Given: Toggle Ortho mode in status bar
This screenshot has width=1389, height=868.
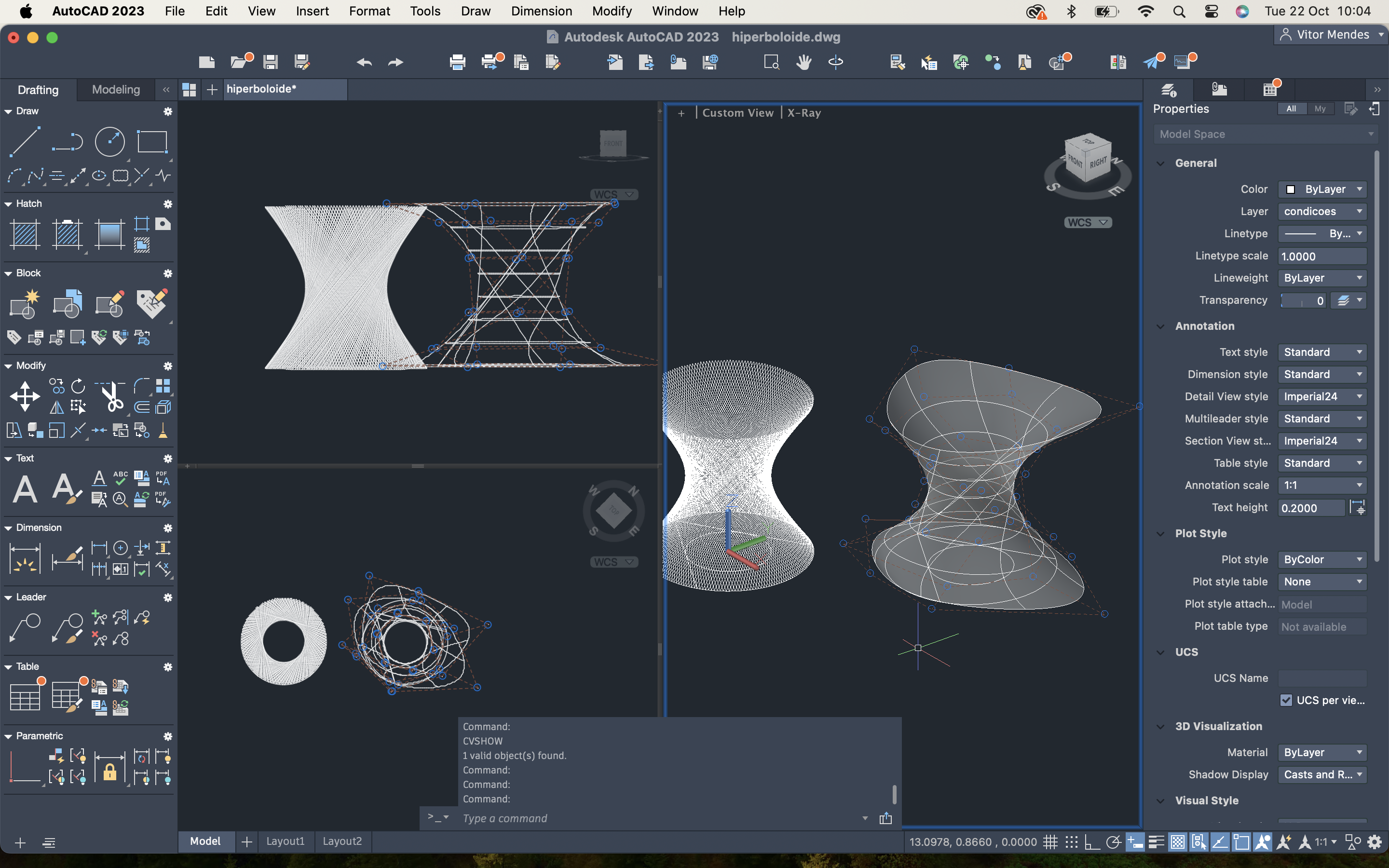Looking at the screenshot, I should 1092,841.
